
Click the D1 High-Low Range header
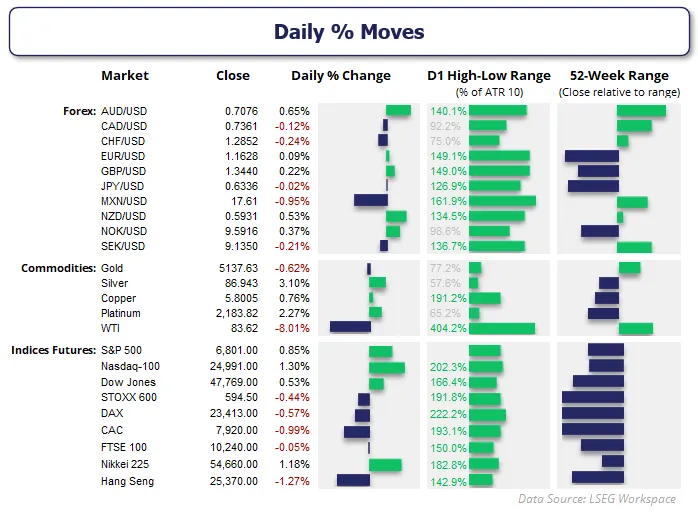[x=489, y=76]
